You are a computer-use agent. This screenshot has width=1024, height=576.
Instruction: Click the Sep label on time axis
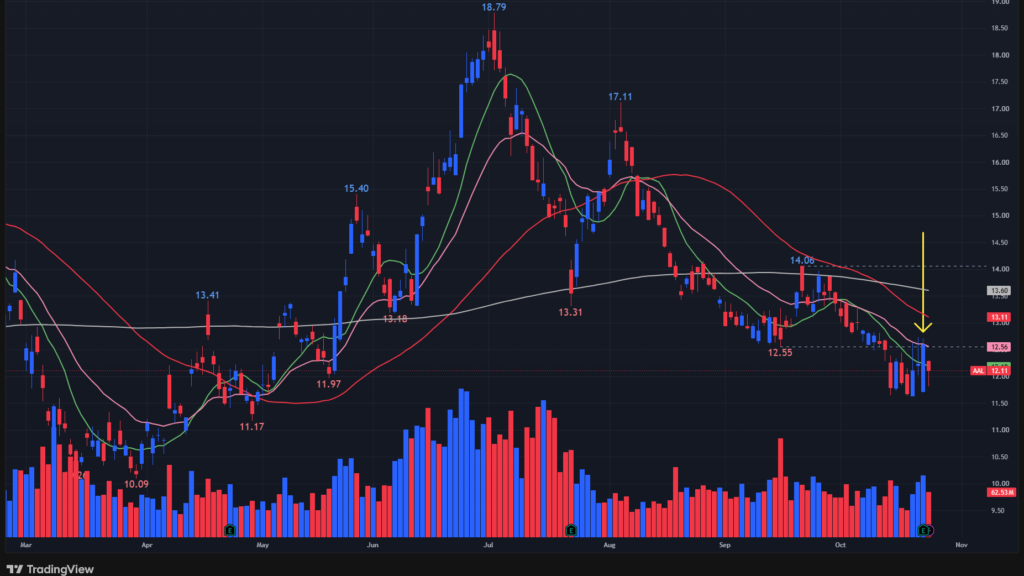tap(725, 545)
